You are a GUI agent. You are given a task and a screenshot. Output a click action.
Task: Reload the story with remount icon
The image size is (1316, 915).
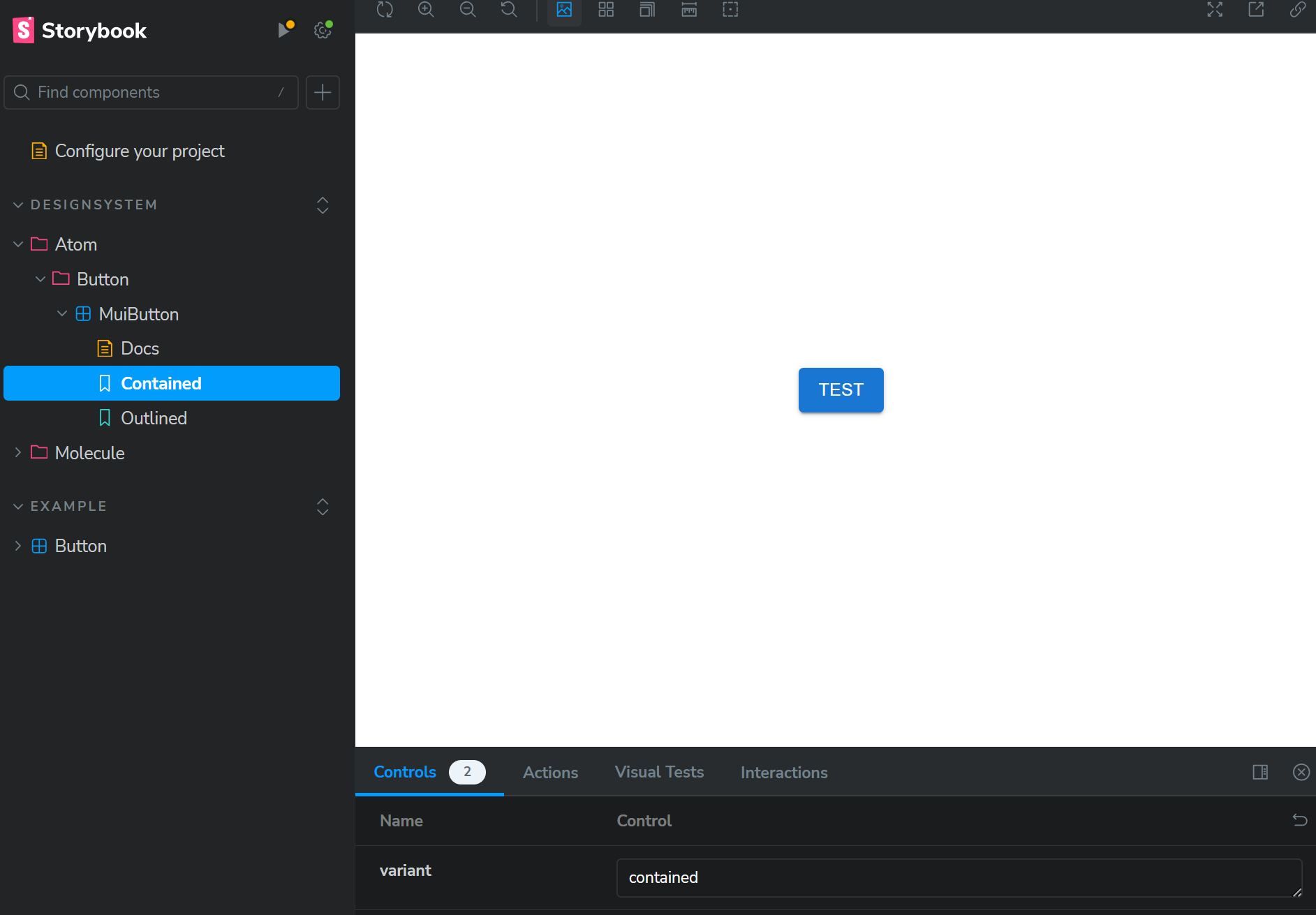pyautogui.click(x=385, y=10)
